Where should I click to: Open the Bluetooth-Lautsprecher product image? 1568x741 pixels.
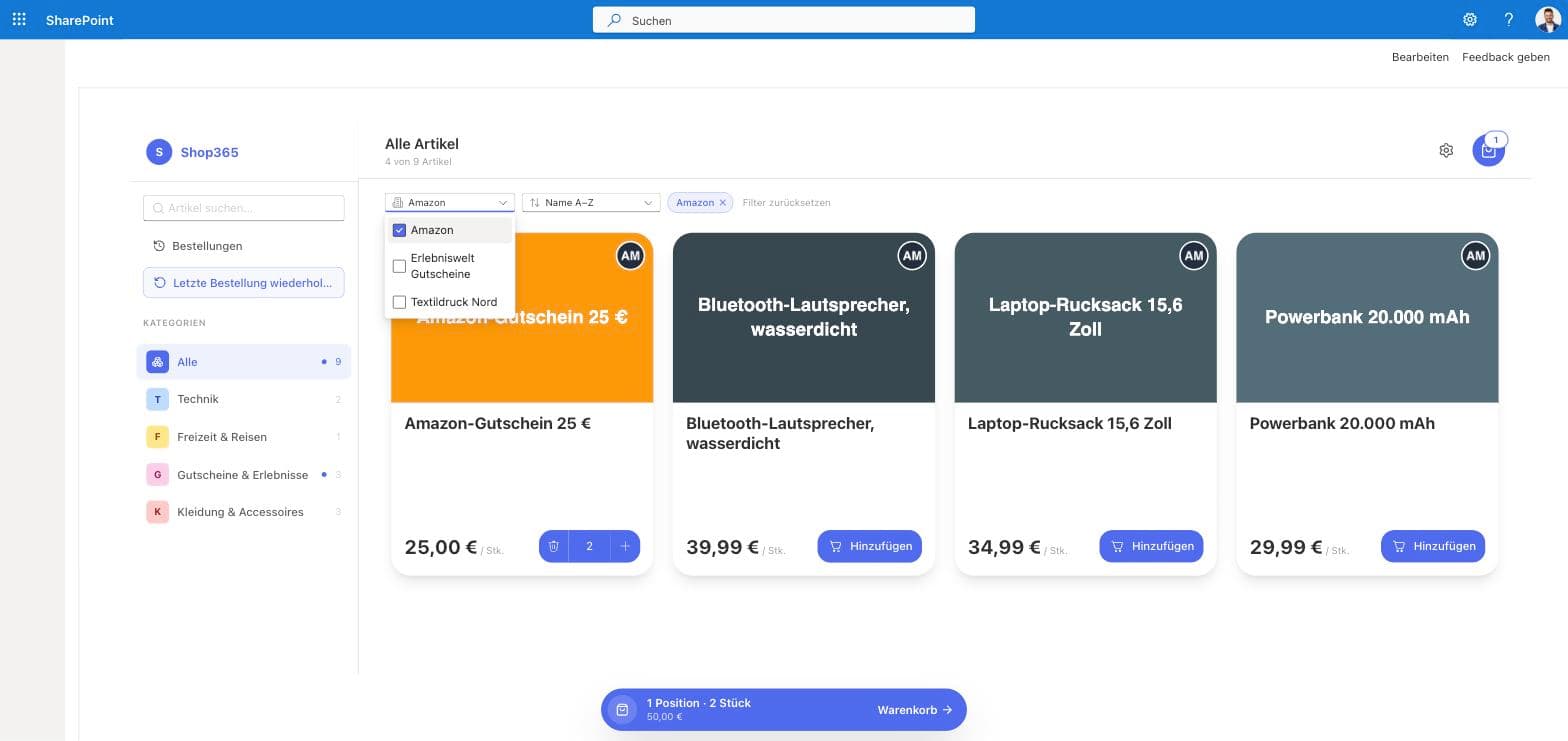[x=804, y=318]
